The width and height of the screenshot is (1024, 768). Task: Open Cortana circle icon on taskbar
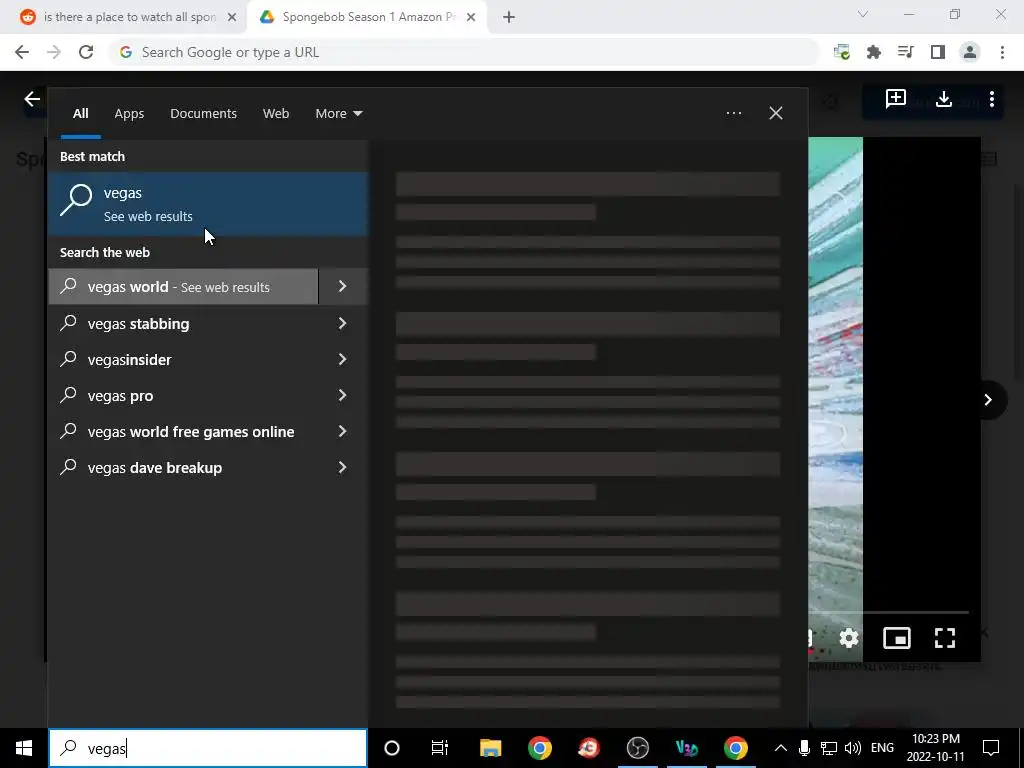[x=392, y=748]
